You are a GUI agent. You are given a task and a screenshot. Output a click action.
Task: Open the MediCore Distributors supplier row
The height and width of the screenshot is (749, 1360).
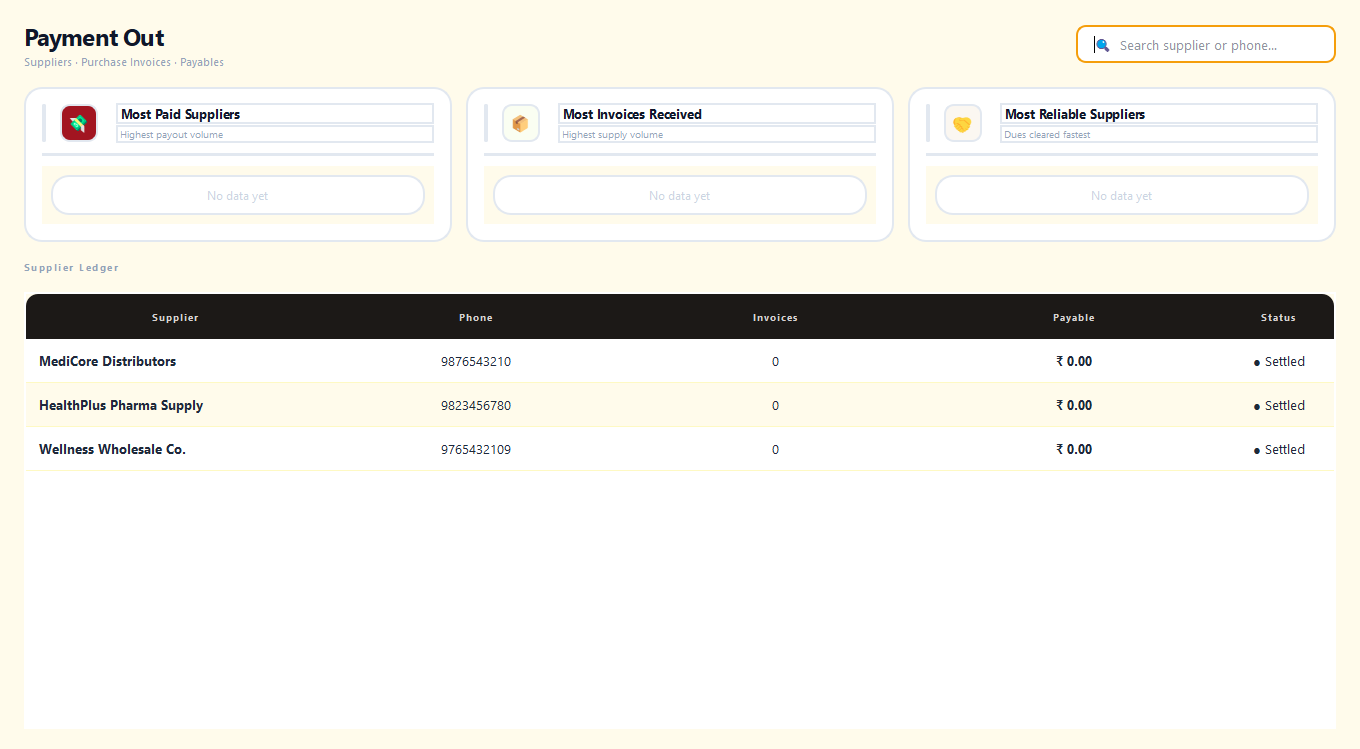[x=680, y=361]
